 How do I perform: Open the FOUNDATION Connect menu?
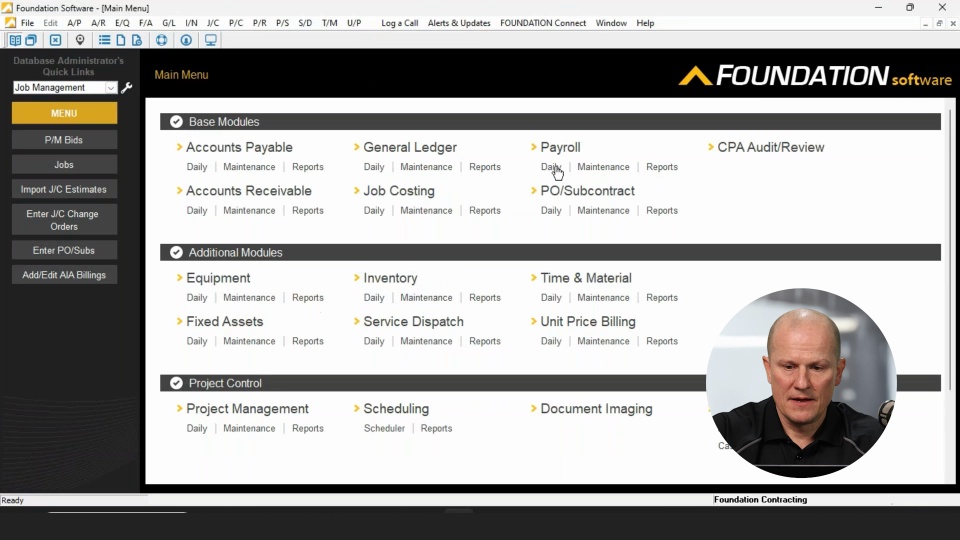pyautogui.click(x=543, y=23)
